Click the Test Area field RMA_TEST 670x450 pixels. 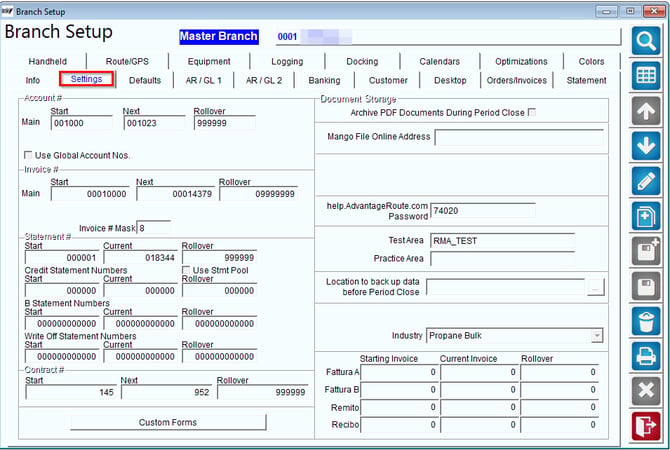coord(502,241)
